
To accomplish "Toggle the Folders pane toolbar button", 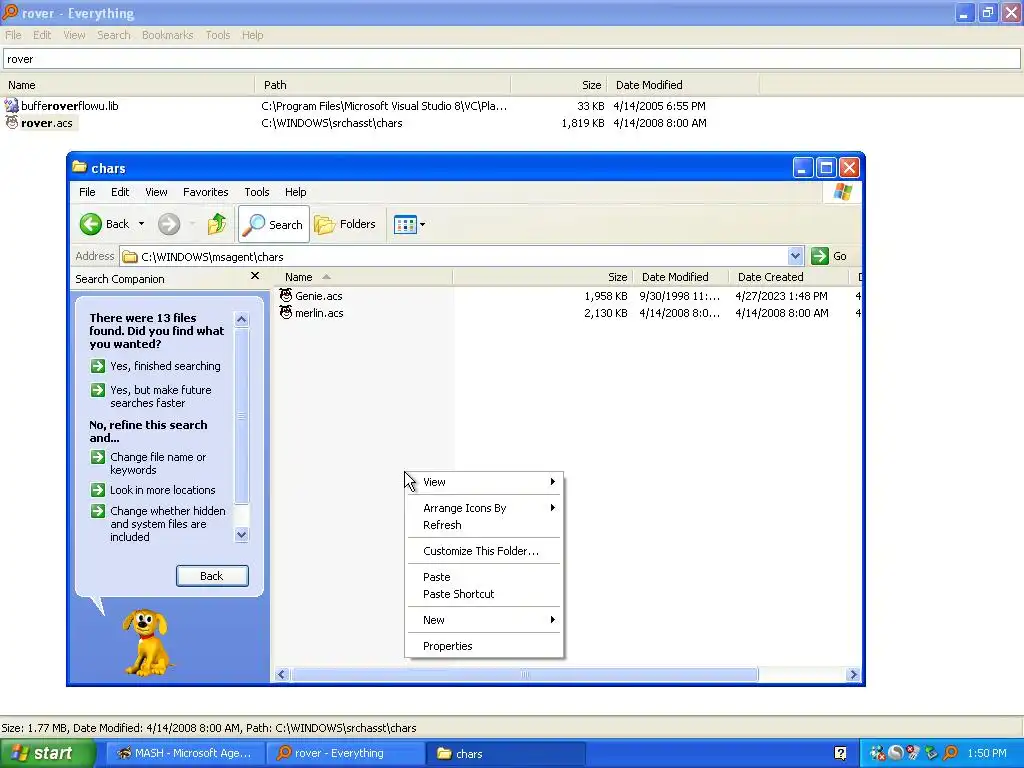I will pyautogui.click(x=345, y=224).
